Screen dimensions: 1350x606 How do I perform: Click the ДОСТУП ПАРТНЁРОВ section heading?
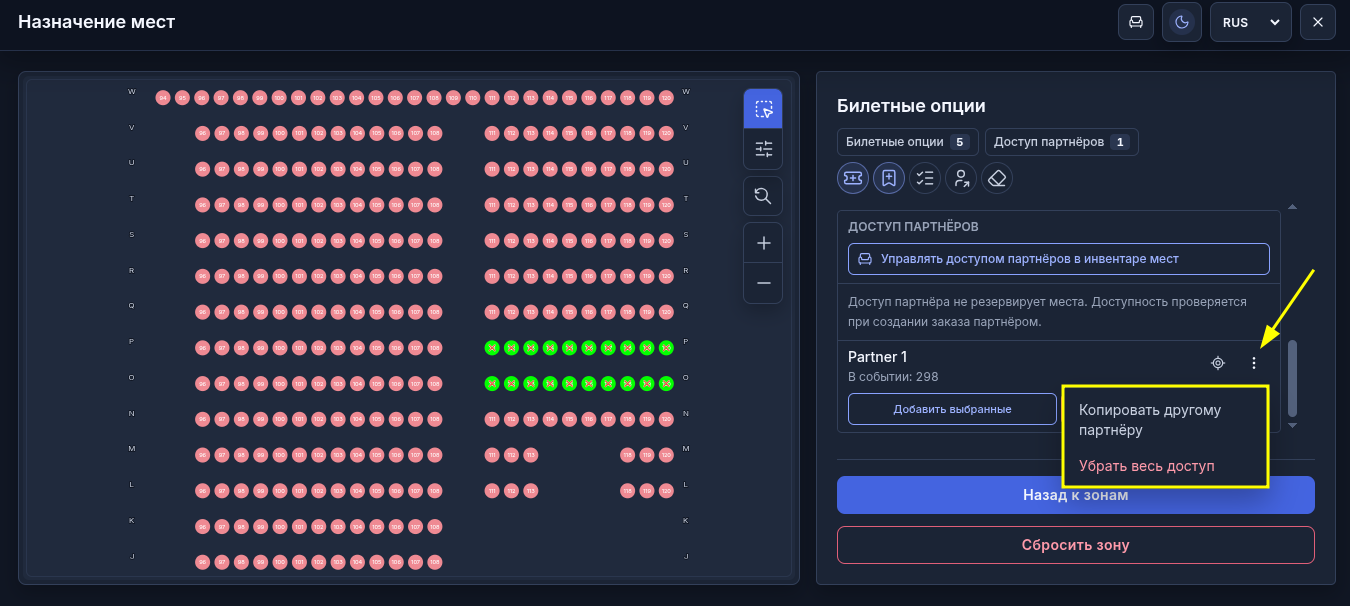coord(913,227)
